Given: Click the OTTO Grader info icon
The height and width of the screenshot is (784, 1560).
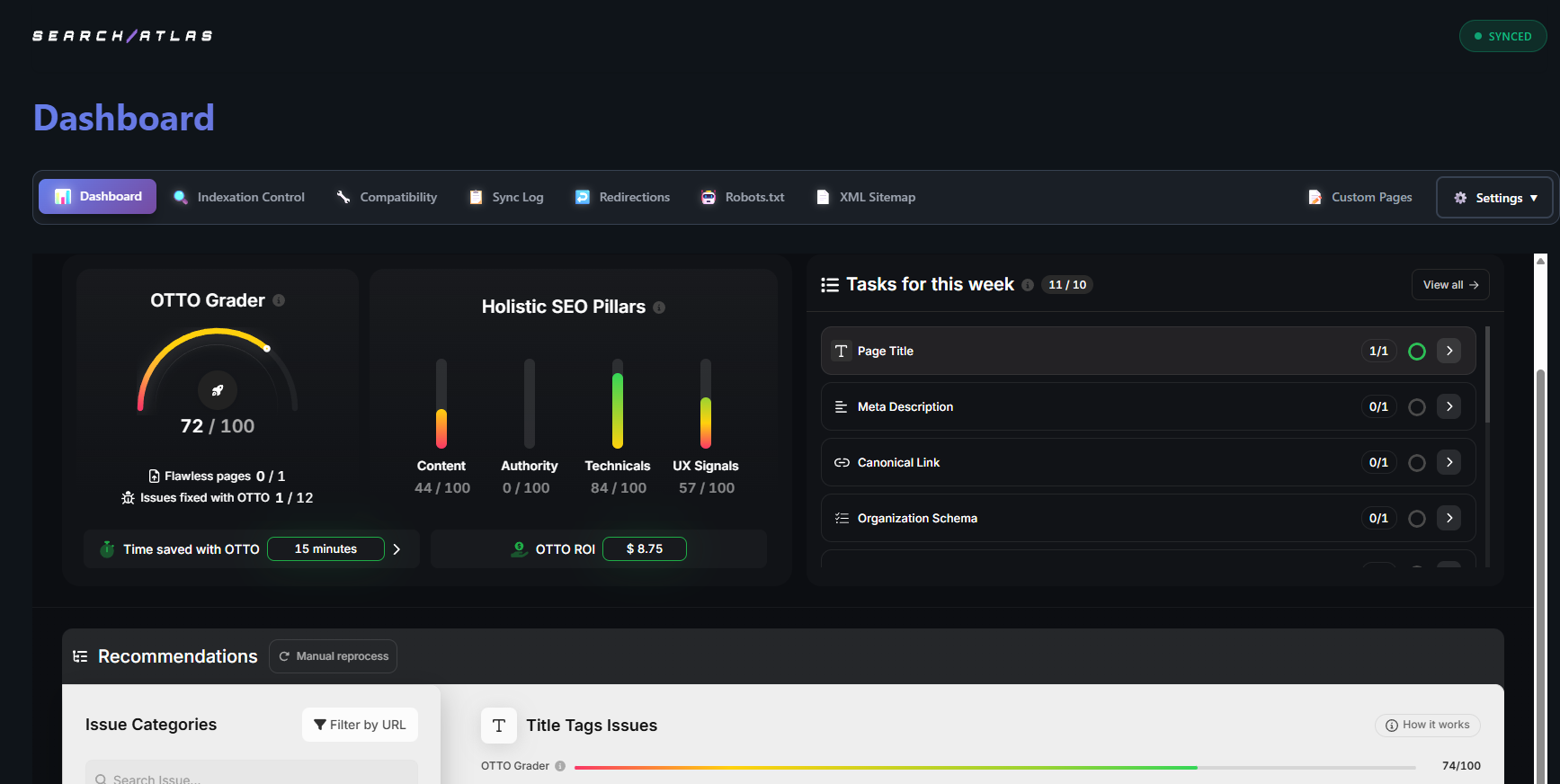Looking at the screenshot, I should 279,300.
